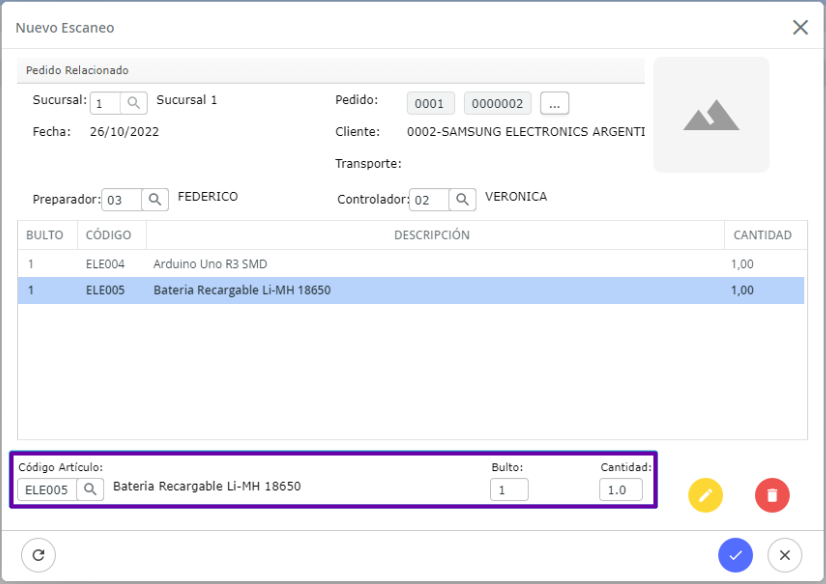The image size is (826, 584).
Task: Cancel with the round X button
Action: (x=784, y=555)
